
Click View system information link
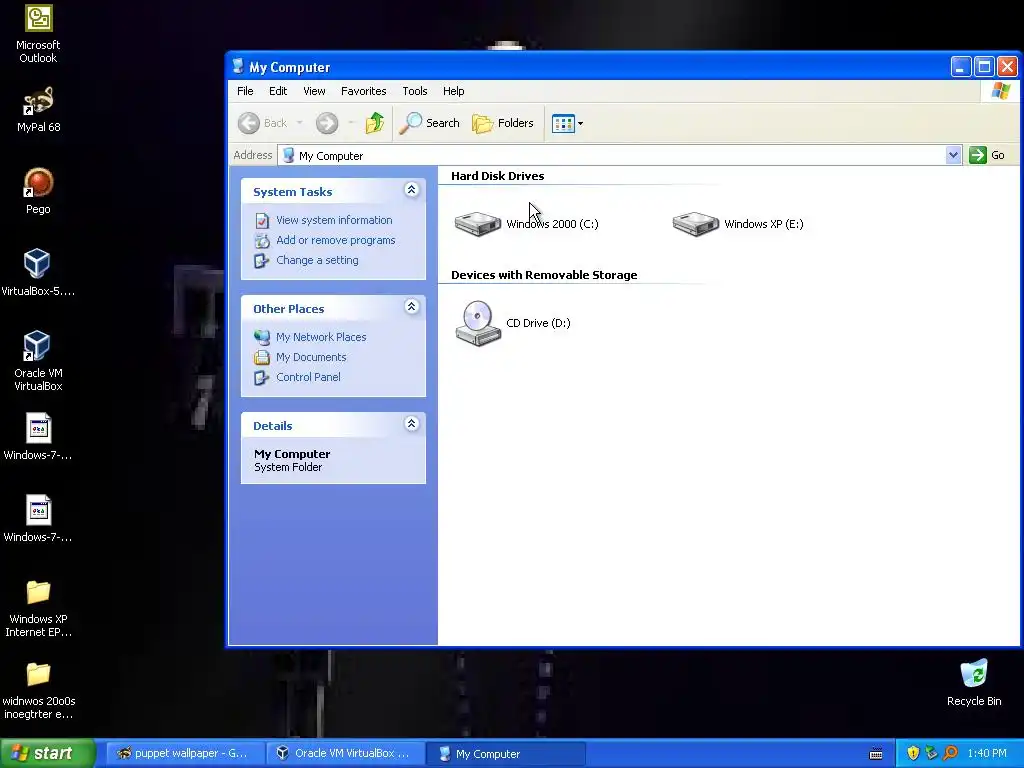click(334, 220)
